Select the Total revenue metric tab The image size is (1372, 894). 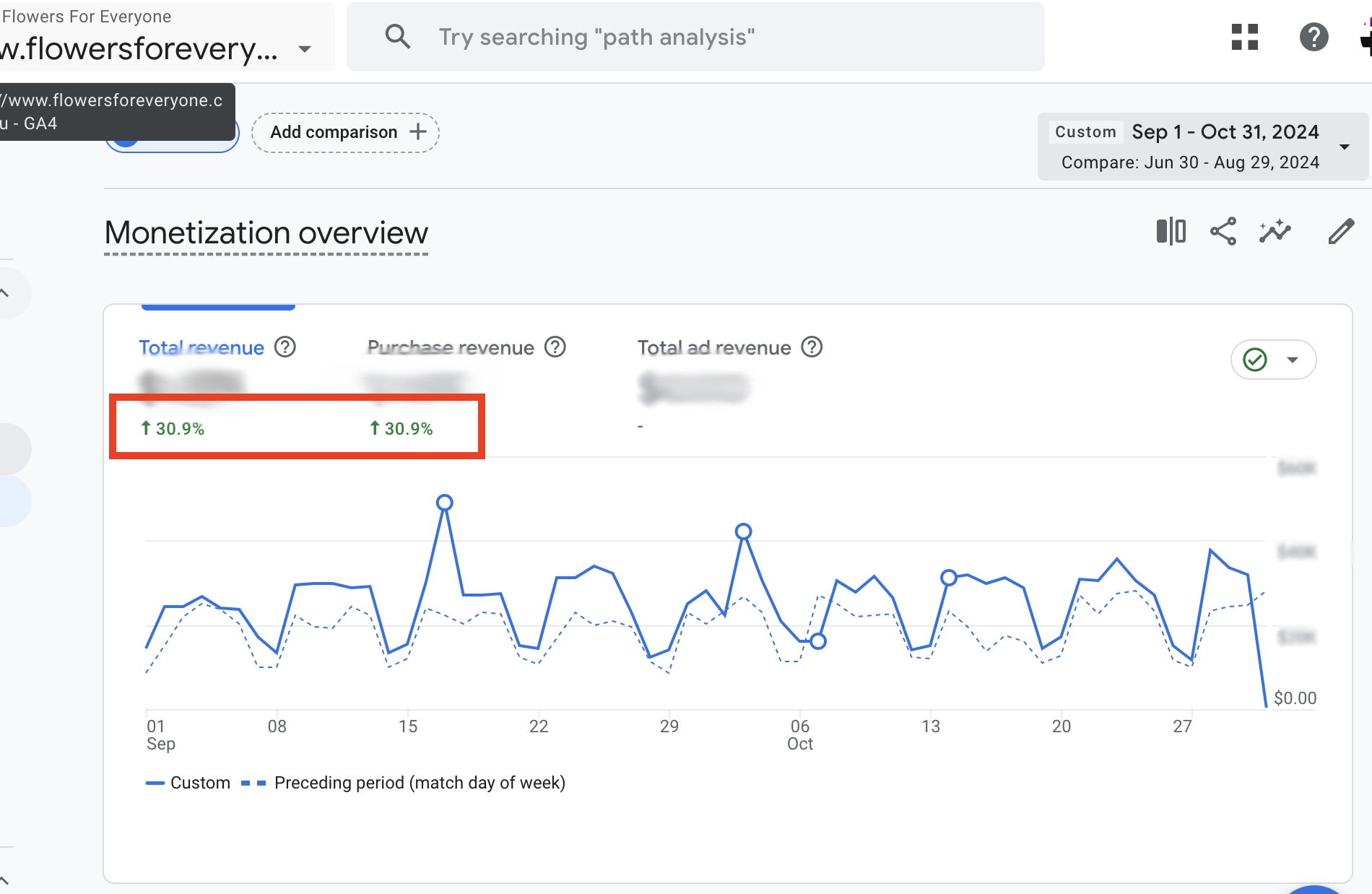tap(201, 348)
